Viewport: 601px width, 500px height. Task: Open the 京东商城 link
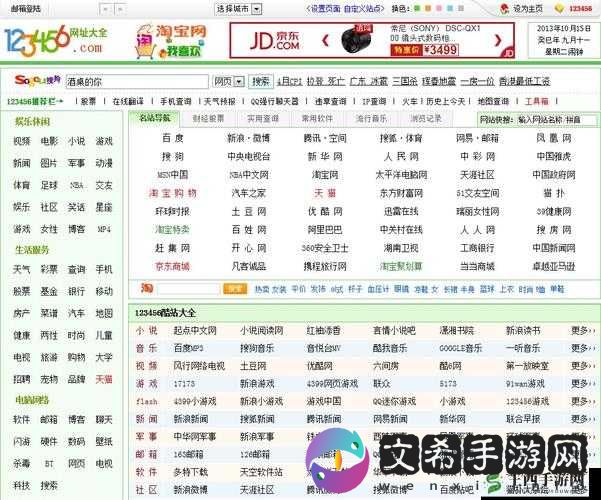click(x=172, y=266)
